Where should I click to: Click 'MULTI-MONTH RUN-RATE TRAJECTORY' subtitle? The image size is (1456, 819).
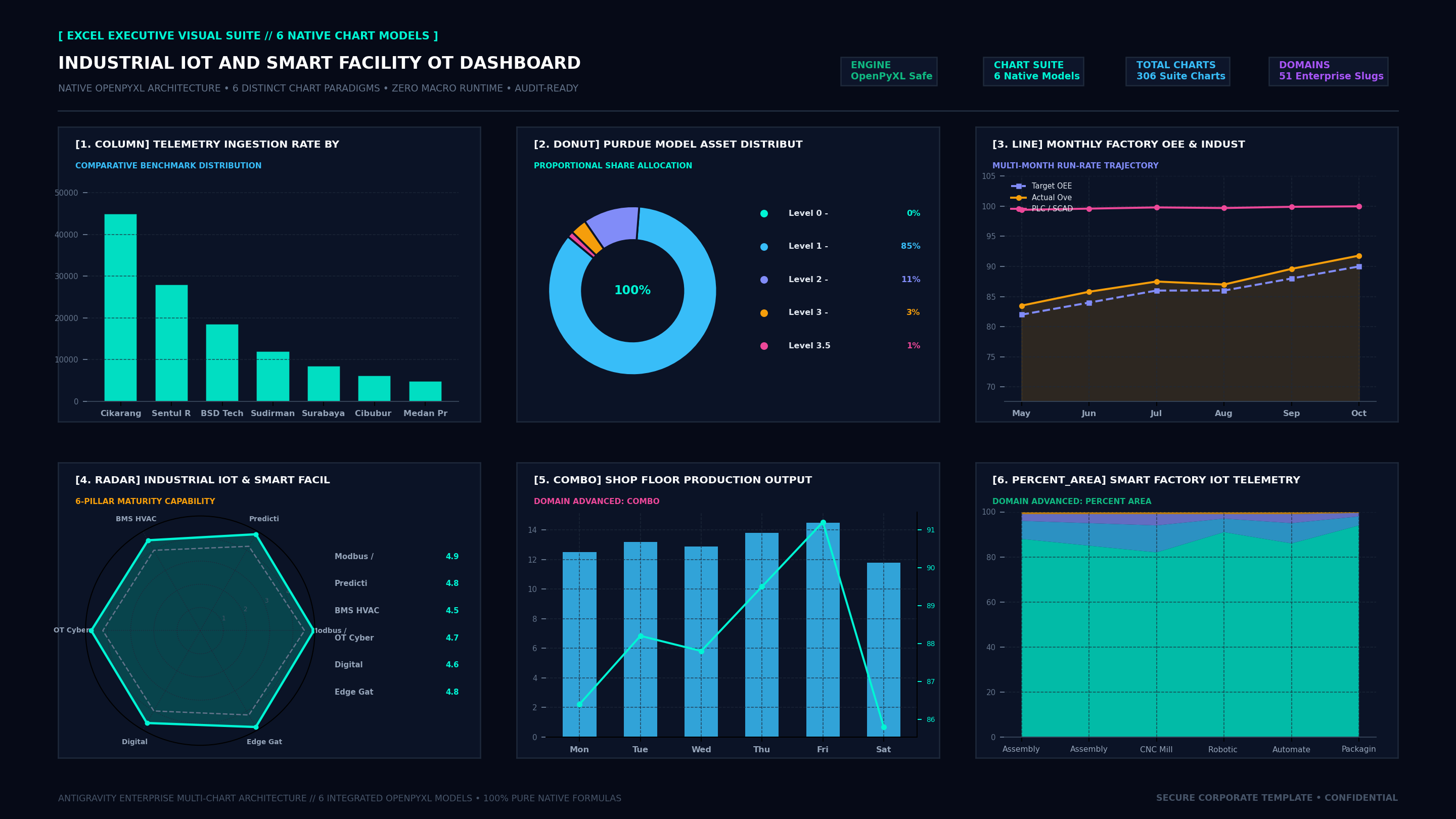click(x=1075, y=166)
